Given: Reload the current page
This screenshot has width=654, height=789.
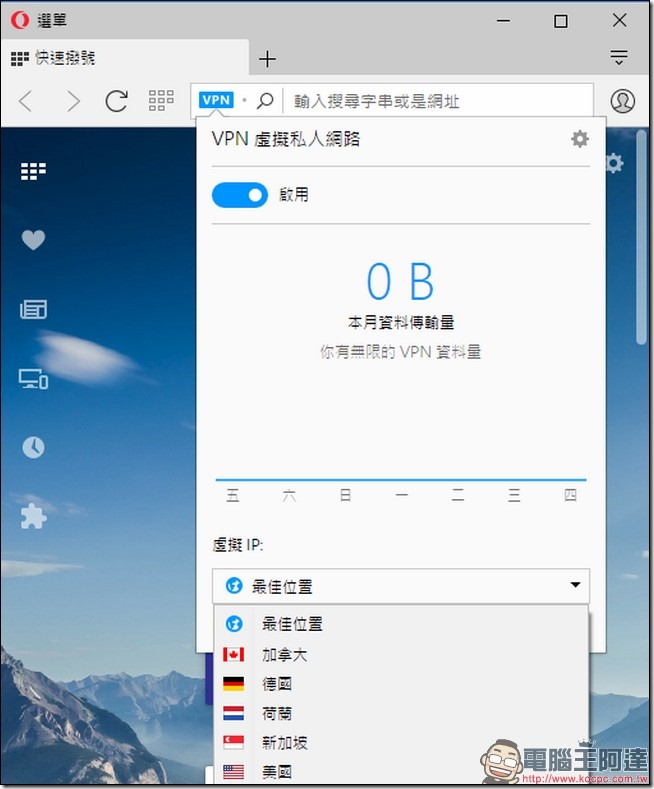Looking at the screenshot, I should pyautogui.click(x=116, y=101).
